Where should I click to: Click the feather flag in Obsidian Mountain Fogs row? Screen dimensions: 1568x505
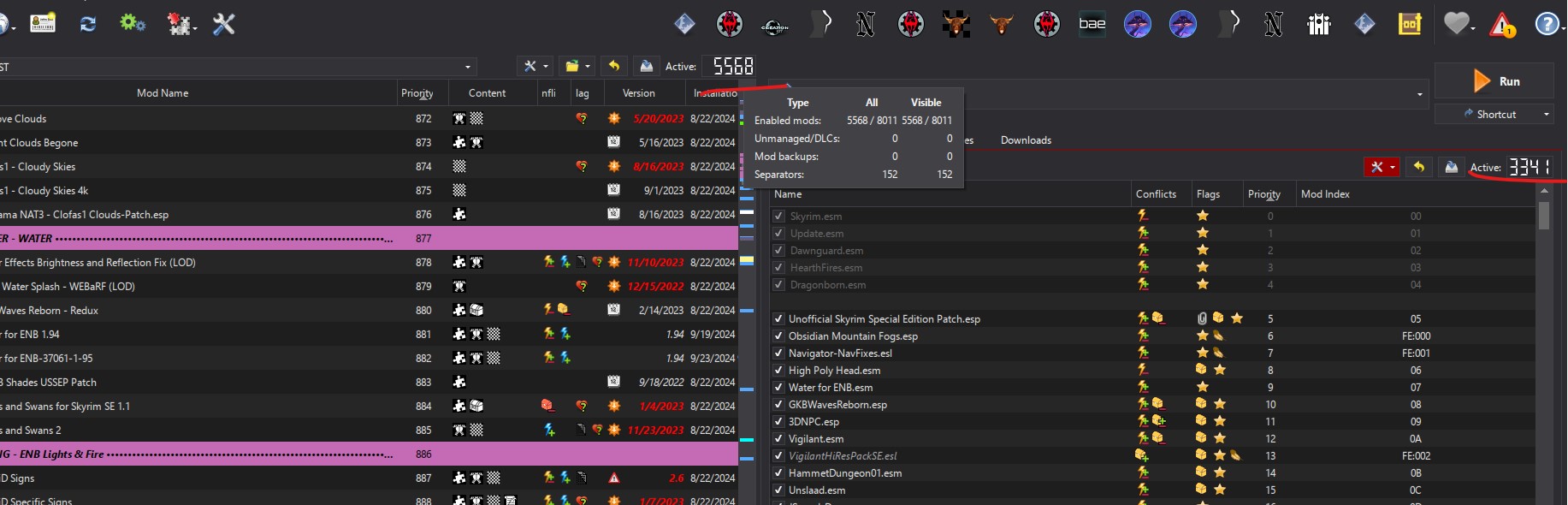[x=1218, y=336]
